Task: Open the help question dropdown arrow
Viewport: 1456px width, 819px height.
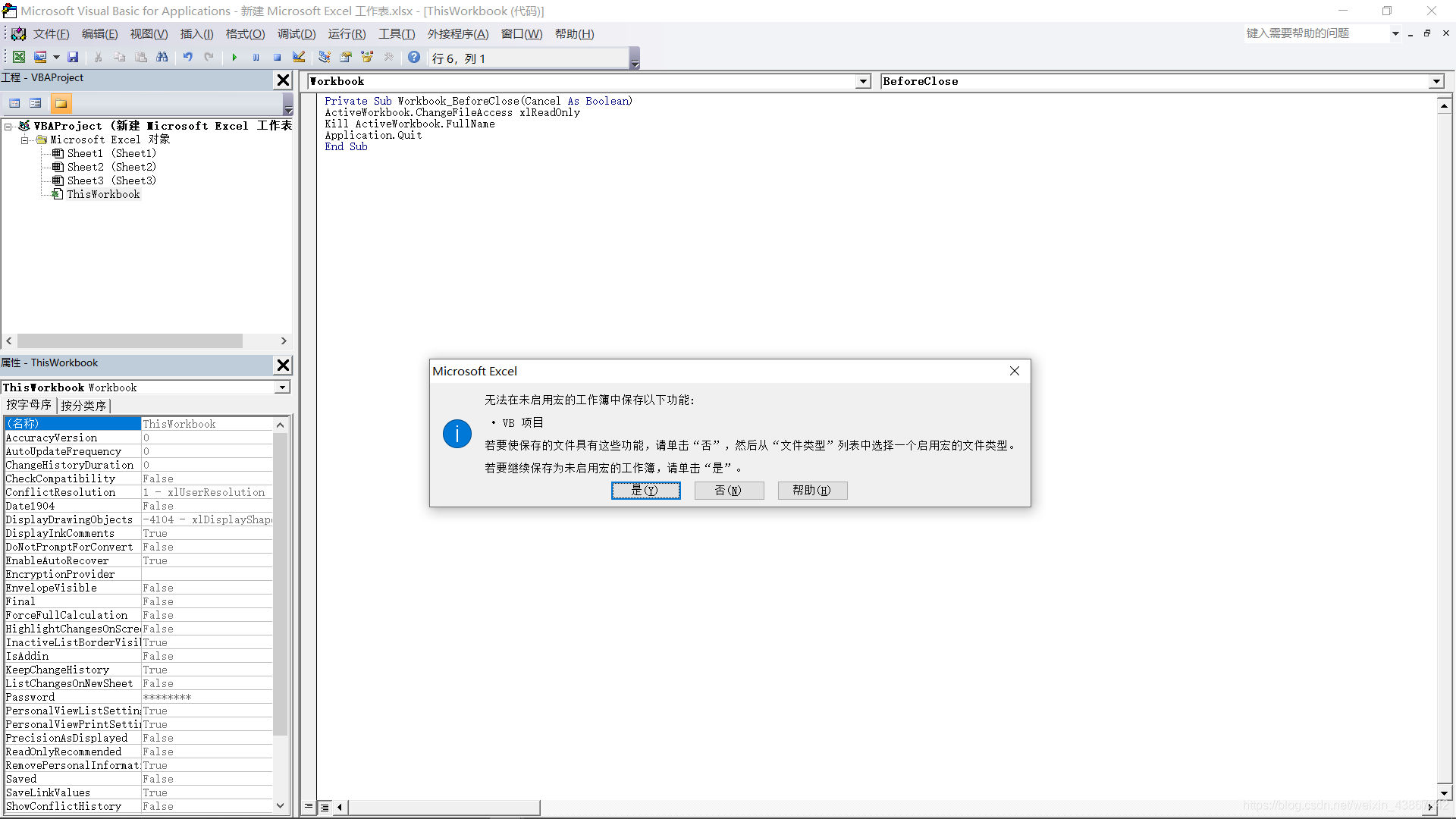Action: 1395,33
